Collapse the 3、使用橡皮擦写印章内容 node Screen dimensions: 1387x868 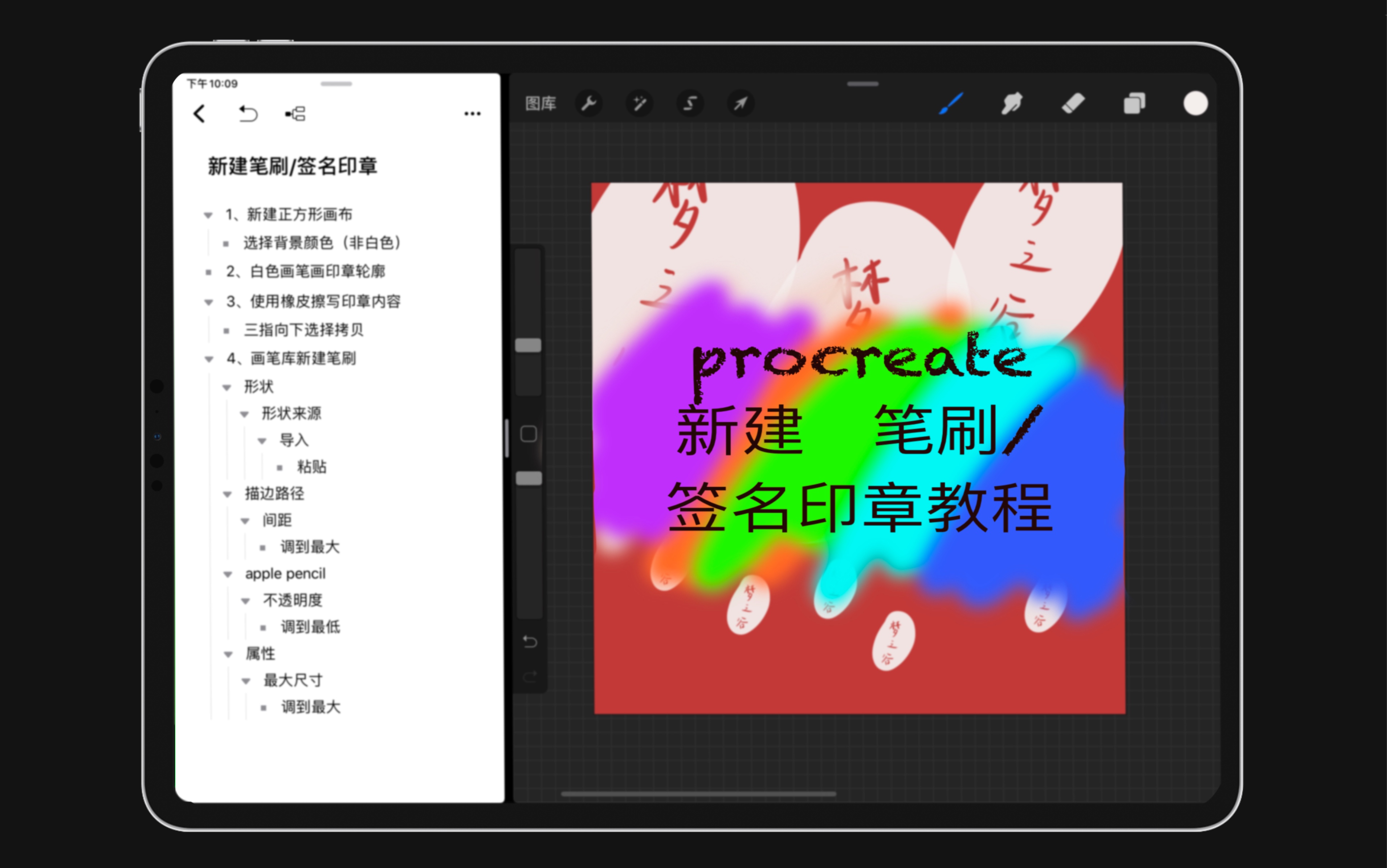click(209, 302)
